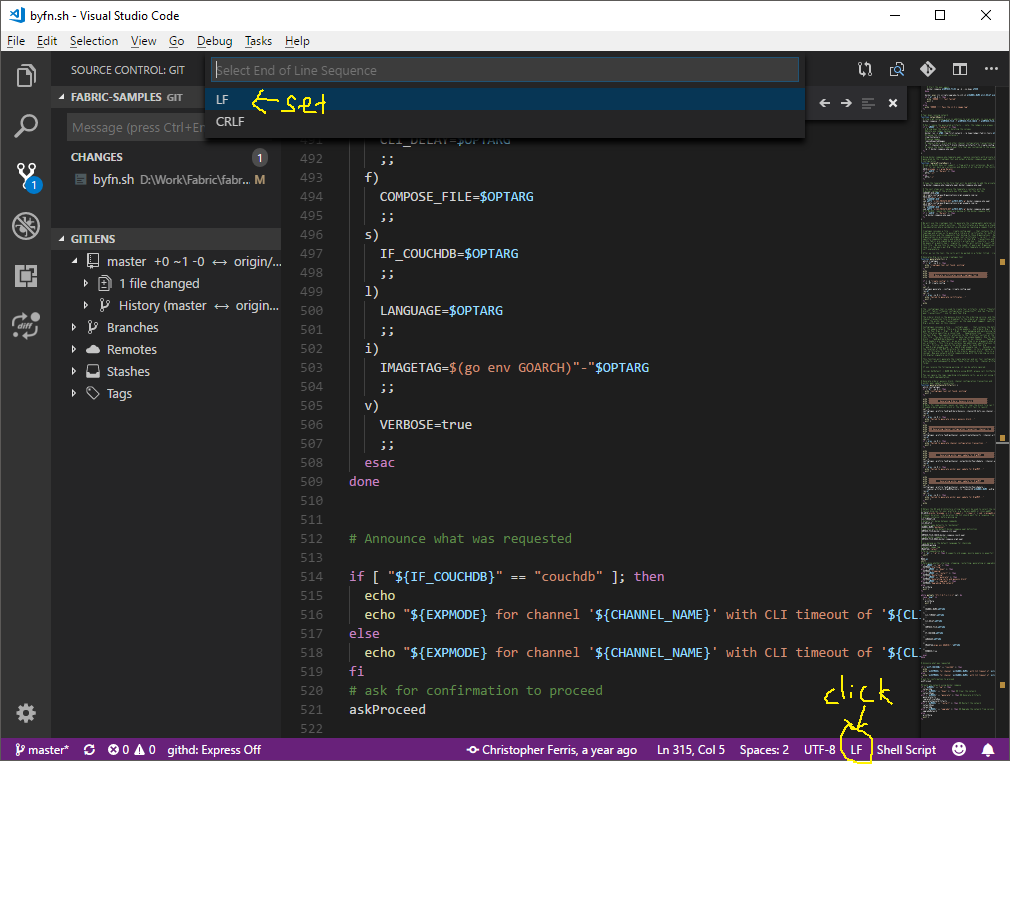Open the Explorer view in activity bar
This screenshot has height=902, width=1010.
point(26,76)
